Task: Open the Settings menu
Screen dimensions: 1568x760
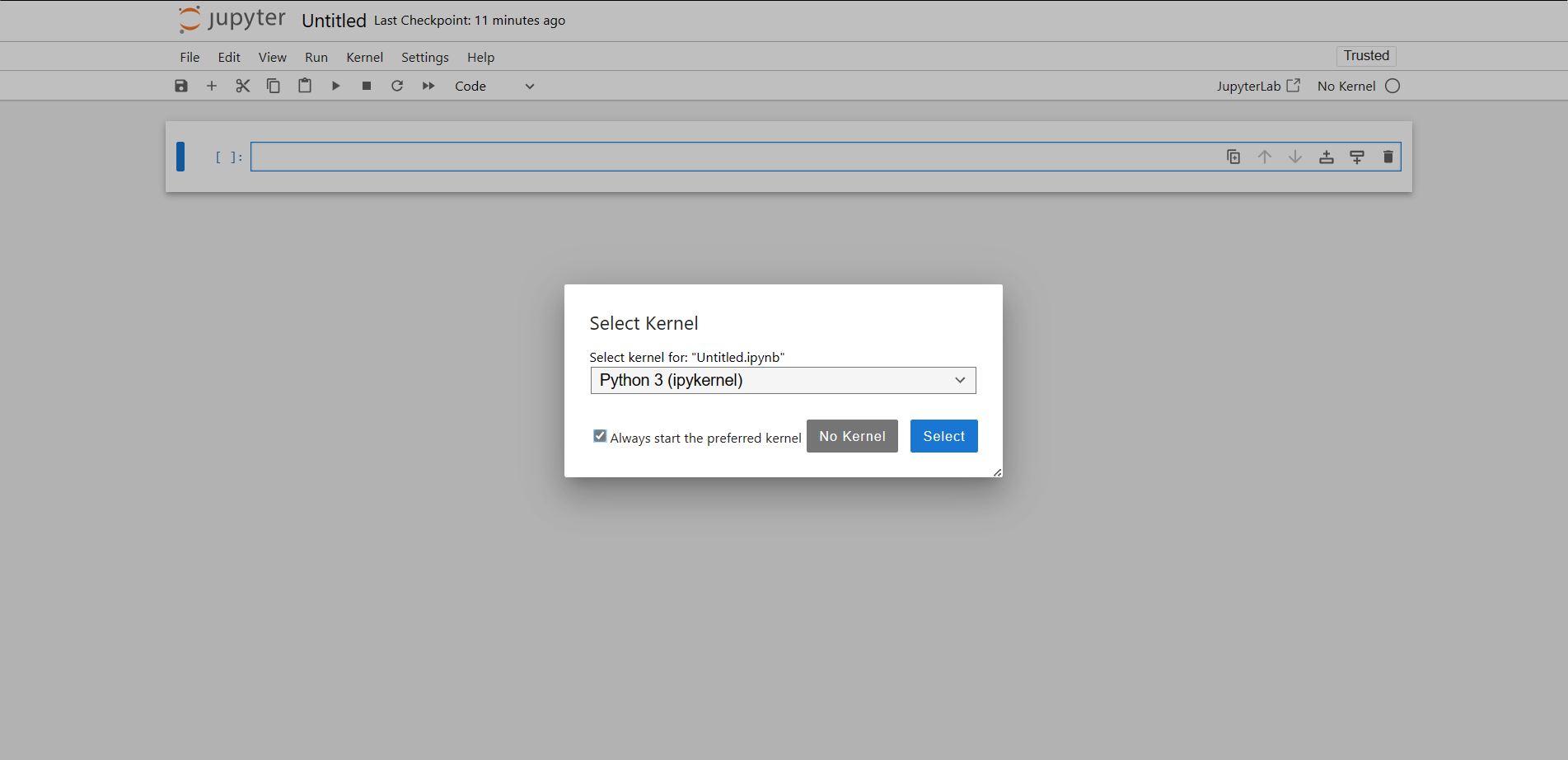Action: (x=424, y=57)
